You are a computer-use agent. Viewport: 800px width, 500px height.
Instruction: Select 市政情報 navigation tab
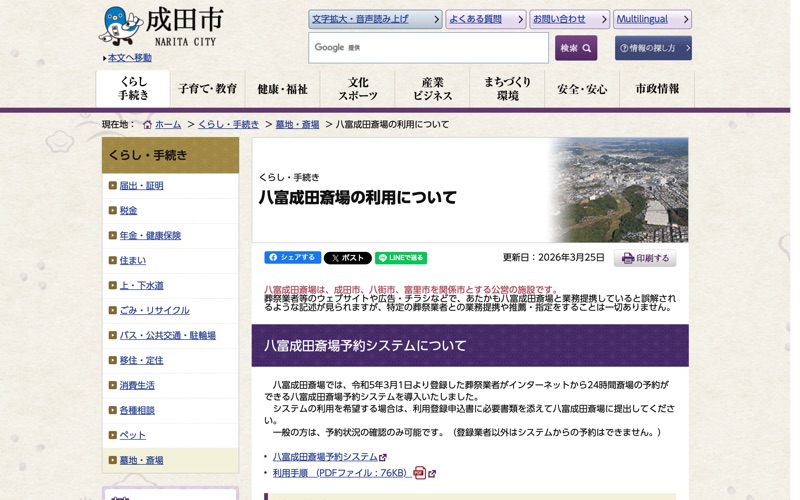(x=657, y=89)
